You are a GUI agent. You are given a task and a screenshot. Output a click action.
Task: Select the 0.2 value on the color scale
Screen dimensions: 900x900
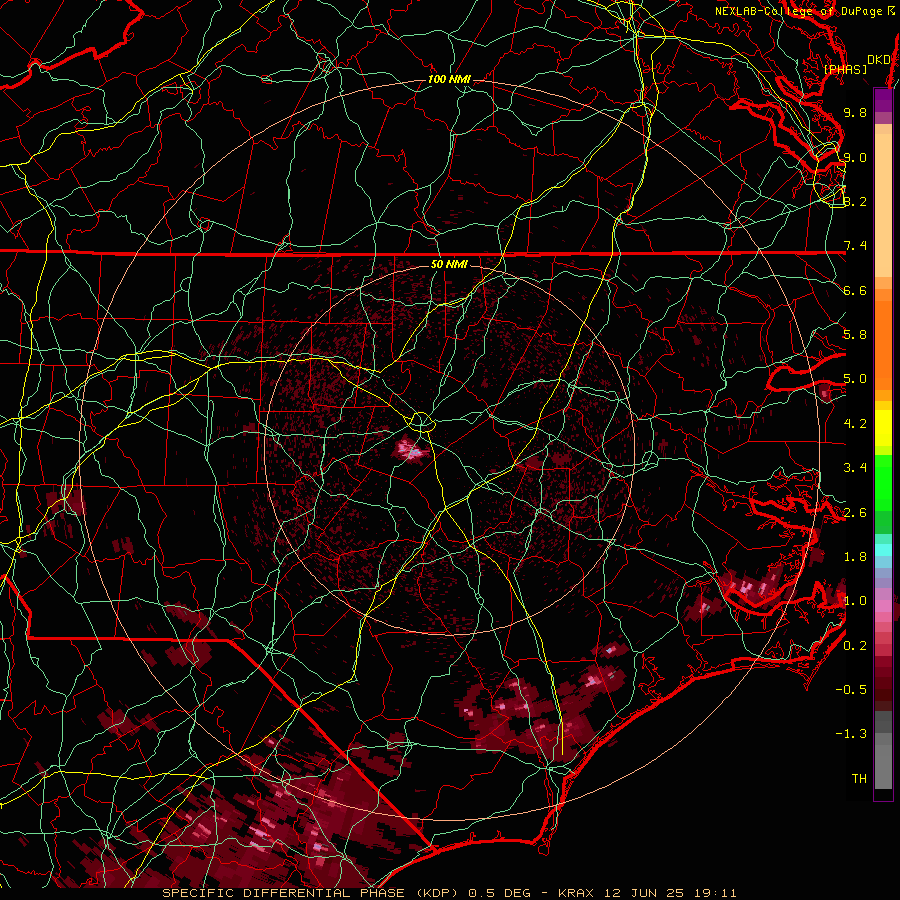[855, 646]
